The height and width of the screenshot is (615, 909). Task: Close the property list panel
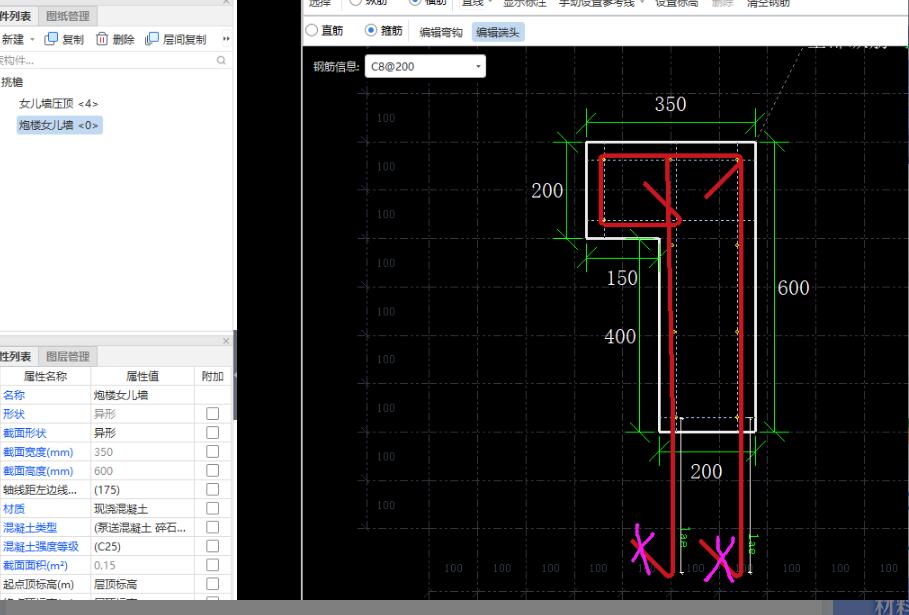pyautogui.click(x=226, y=341)
